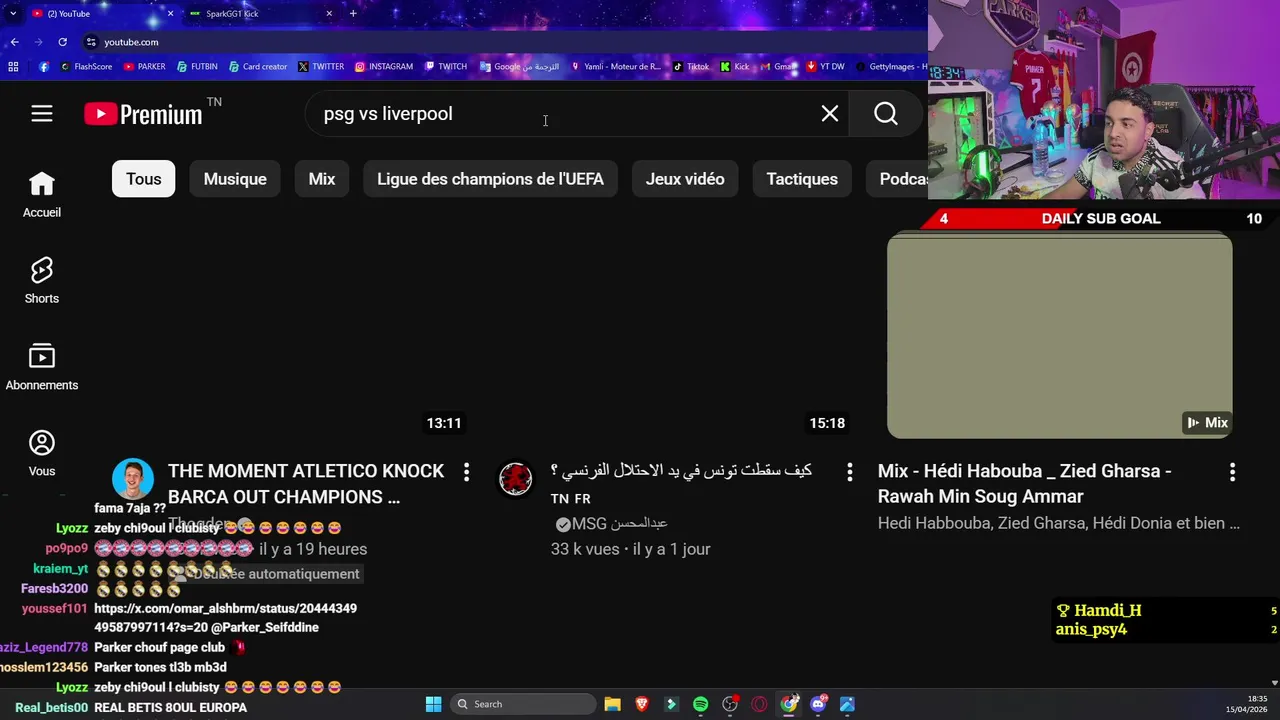The image size is (1280, 720).
Task: Open Abonnements in the sidebar
Action: click(42, 368)
